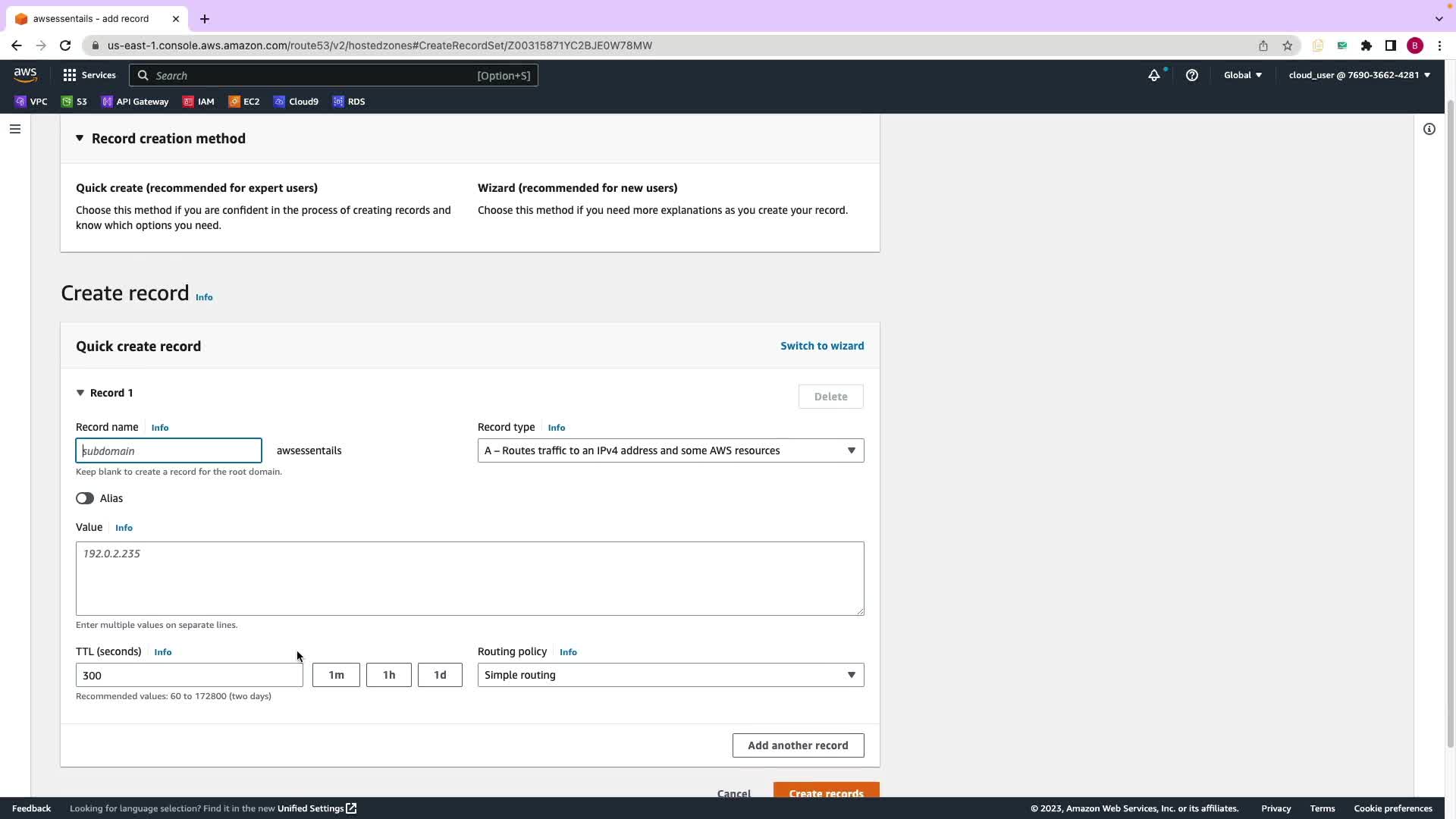This screenshot has width=1456, height=819.
Task: Open the Services grid menu
Action: (89, 75)
